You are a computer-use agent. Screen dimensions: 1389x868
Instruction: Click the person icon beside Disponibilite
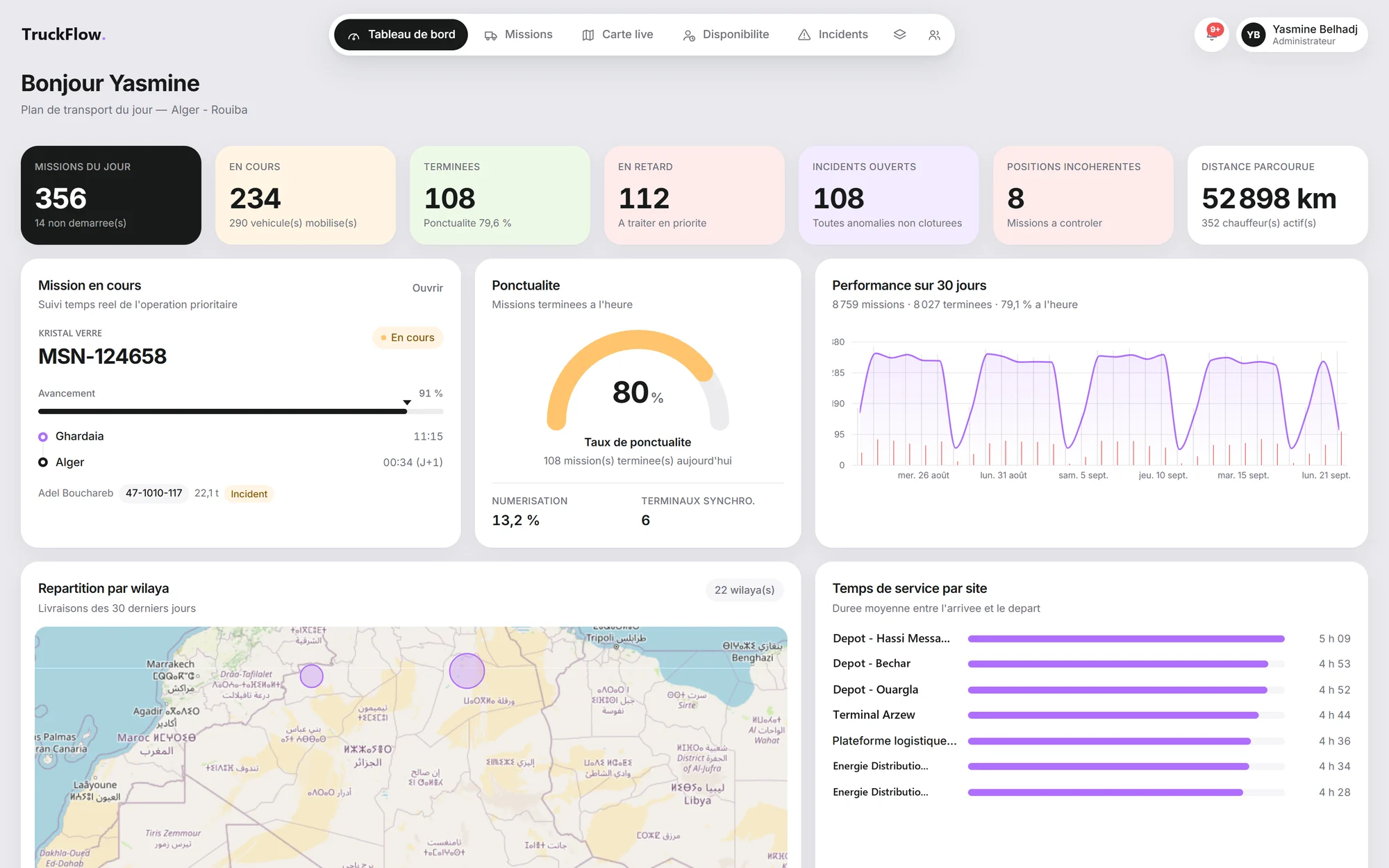689,35
